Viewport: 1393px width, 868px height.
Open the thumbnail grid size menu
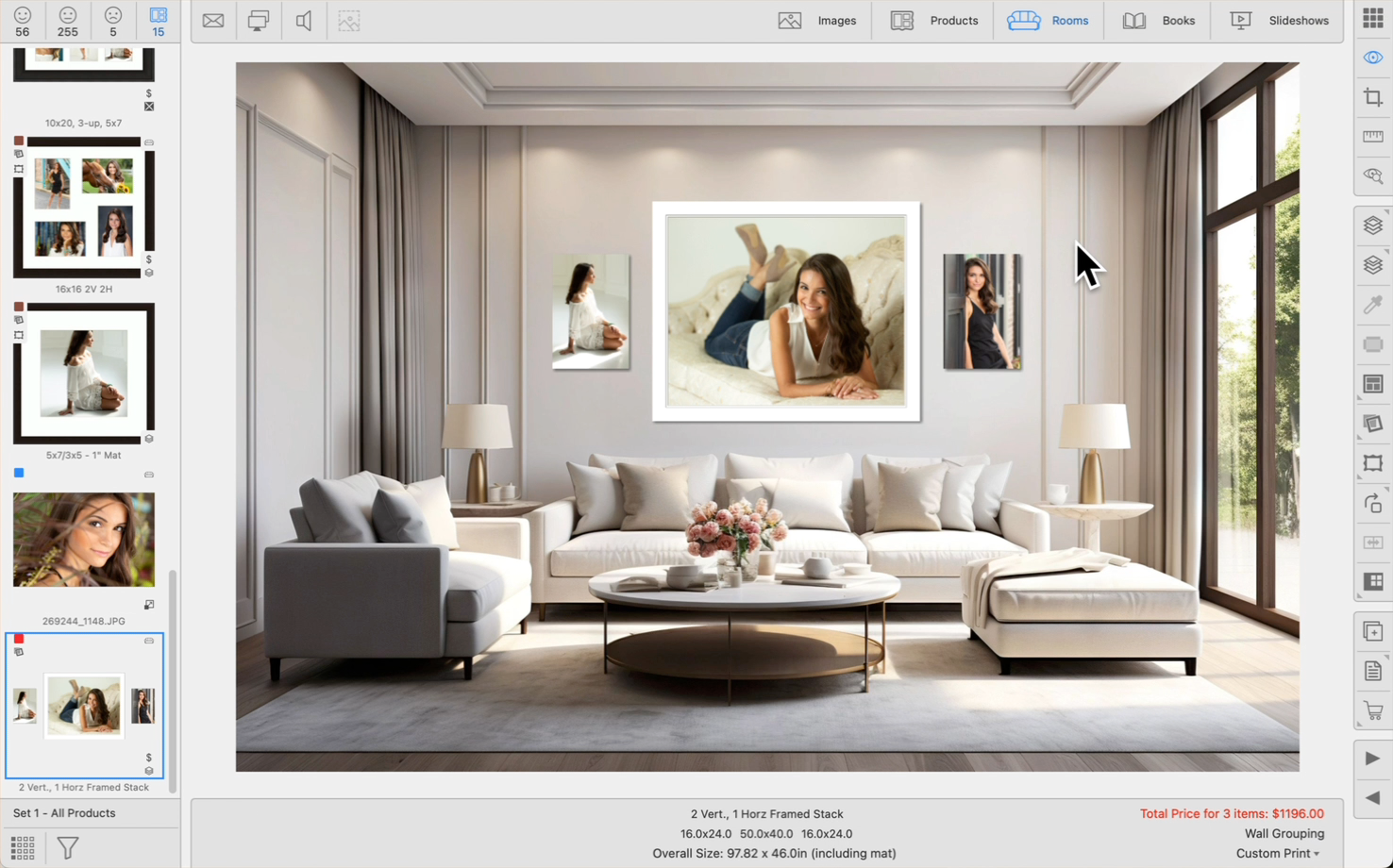[x=23, y=847]
